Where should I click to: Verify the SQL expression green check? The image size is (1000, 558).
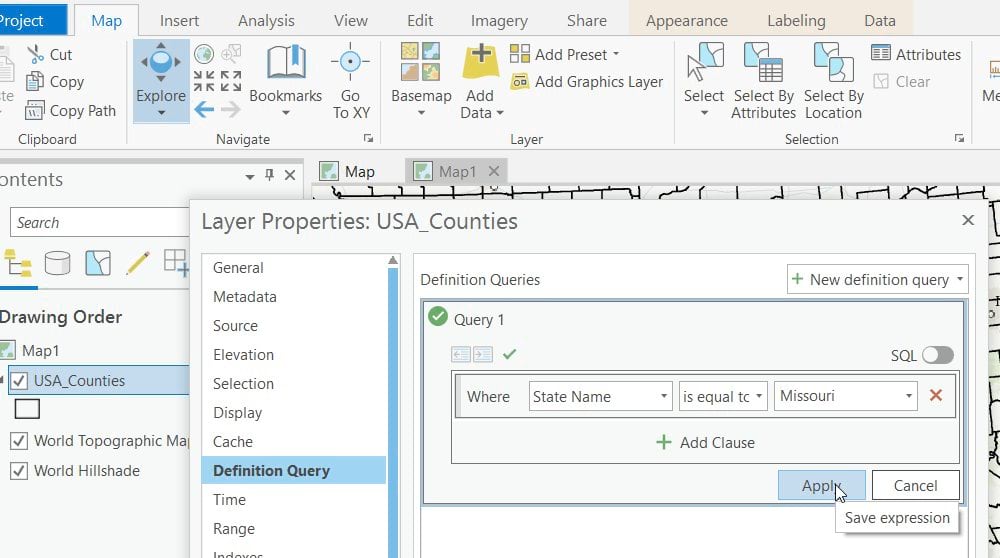[x=509, y=354]
